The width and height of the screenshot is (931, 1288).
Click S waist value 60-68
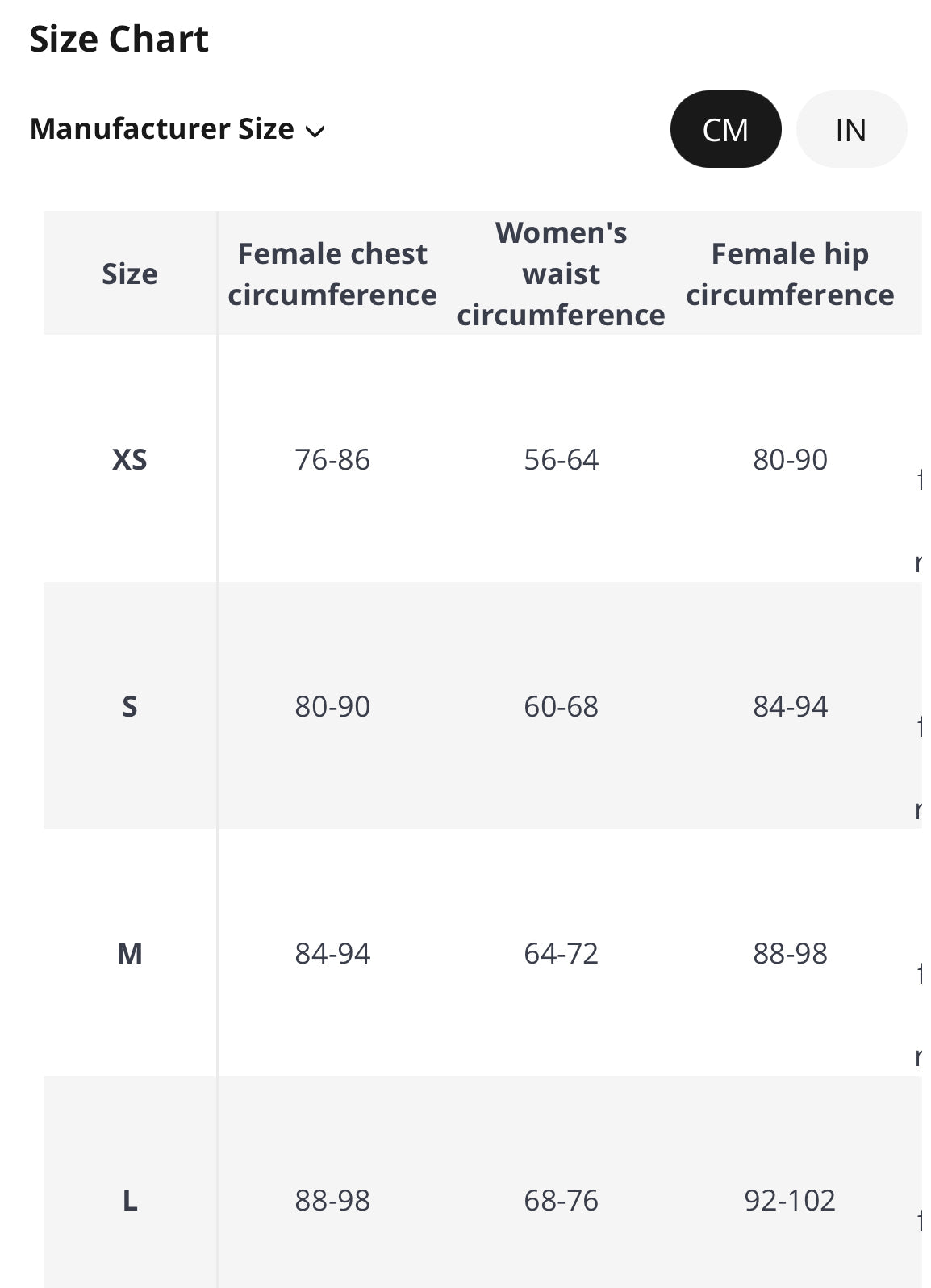562,706
